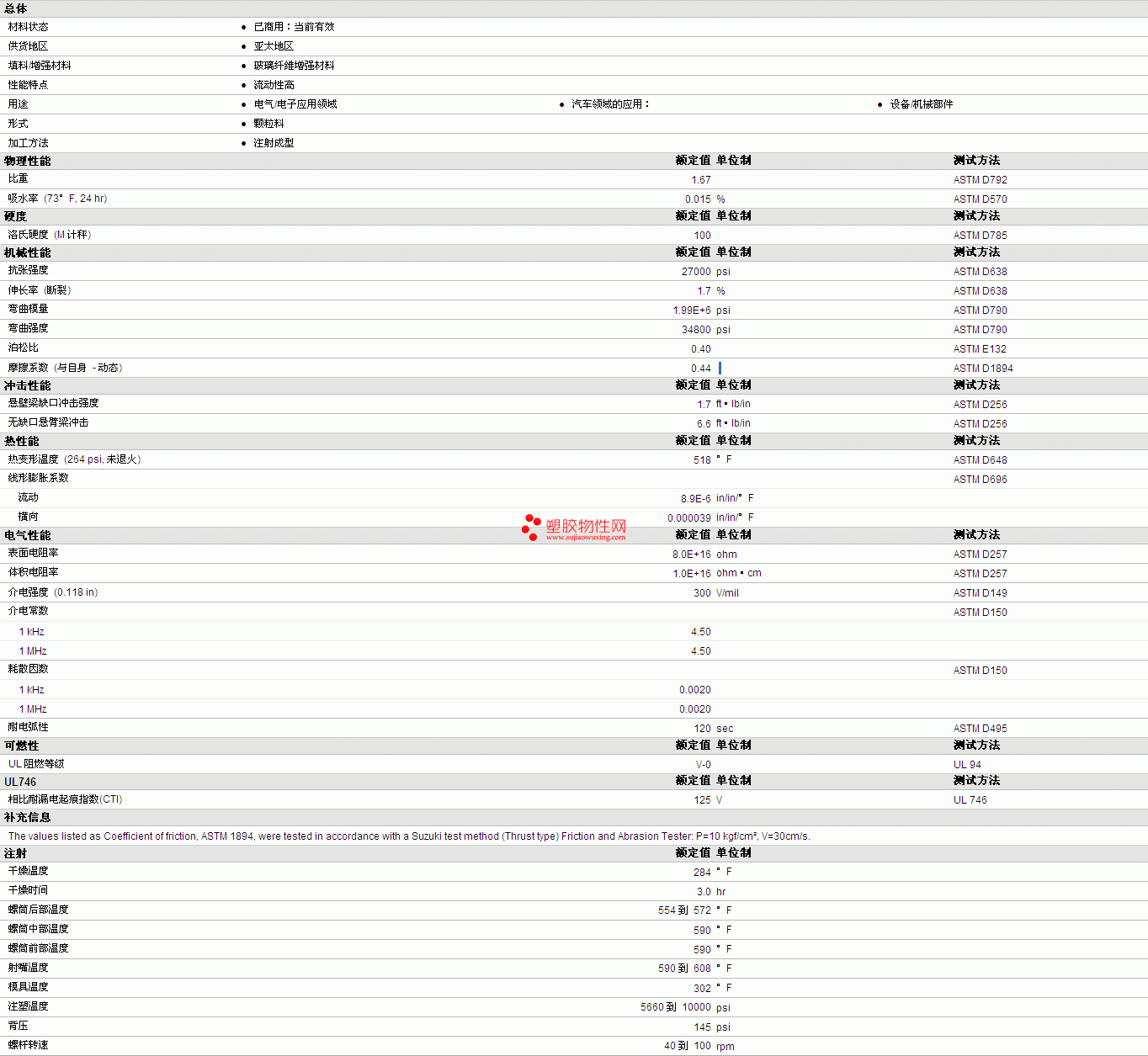Select 干燥温度 value 284
The width and height of the screenshot is (1148, 1056).
point(702,873)
